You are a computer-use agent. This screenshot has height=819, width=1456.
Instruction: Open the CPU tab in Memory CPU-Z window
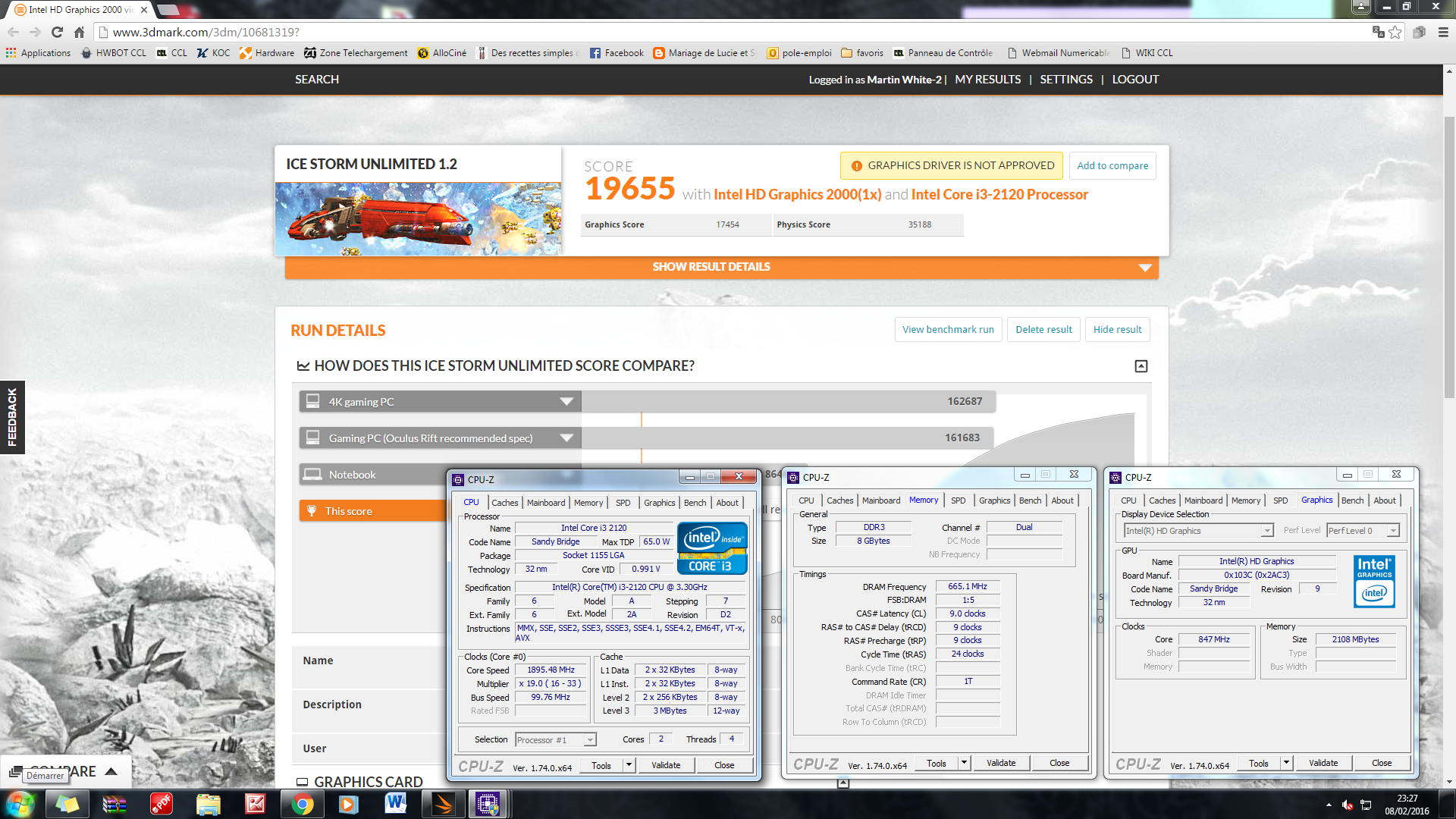point(806,500)
